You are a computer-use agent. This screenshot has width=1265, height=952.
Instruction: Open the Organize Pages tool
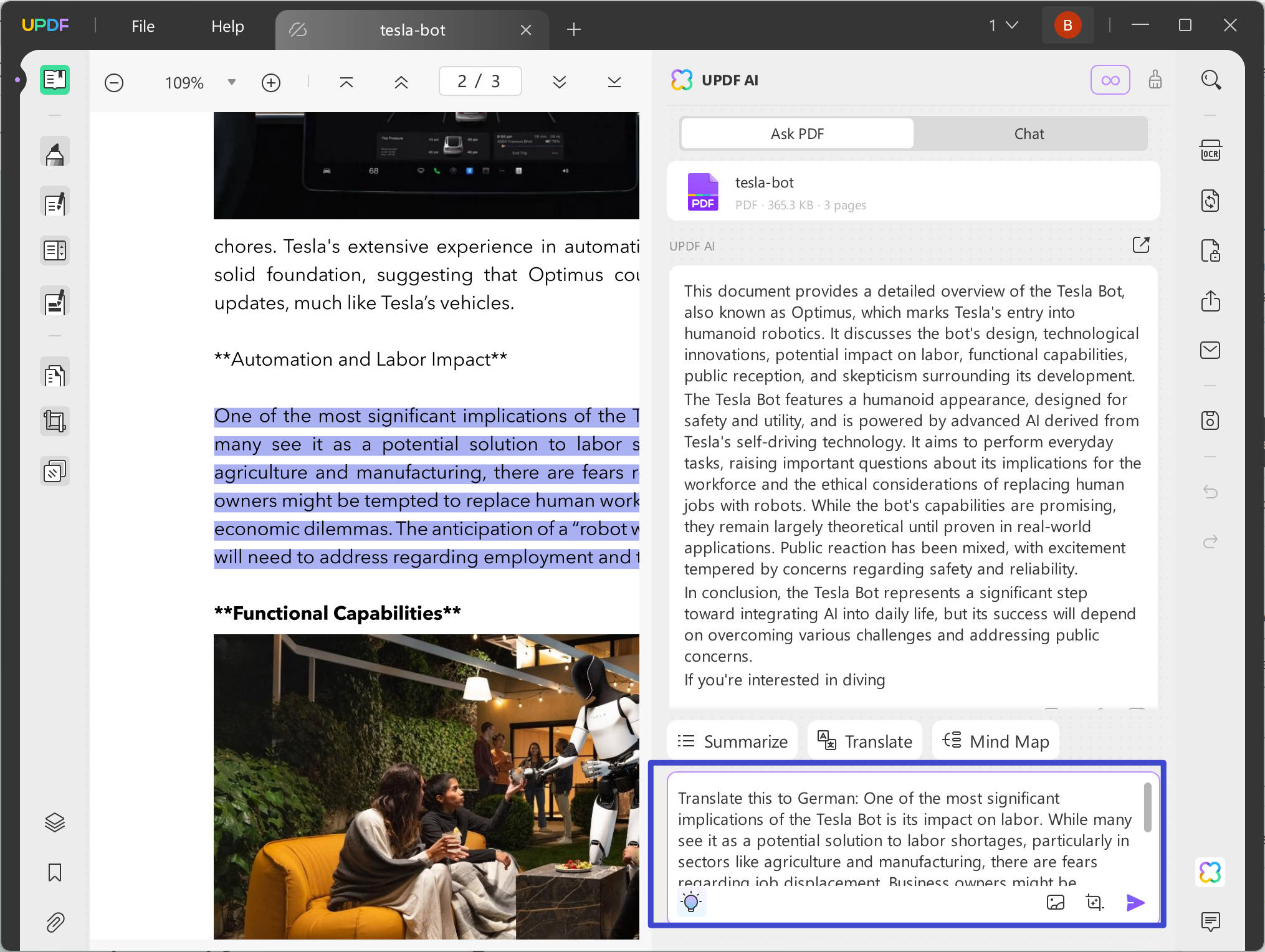(55, 374)
